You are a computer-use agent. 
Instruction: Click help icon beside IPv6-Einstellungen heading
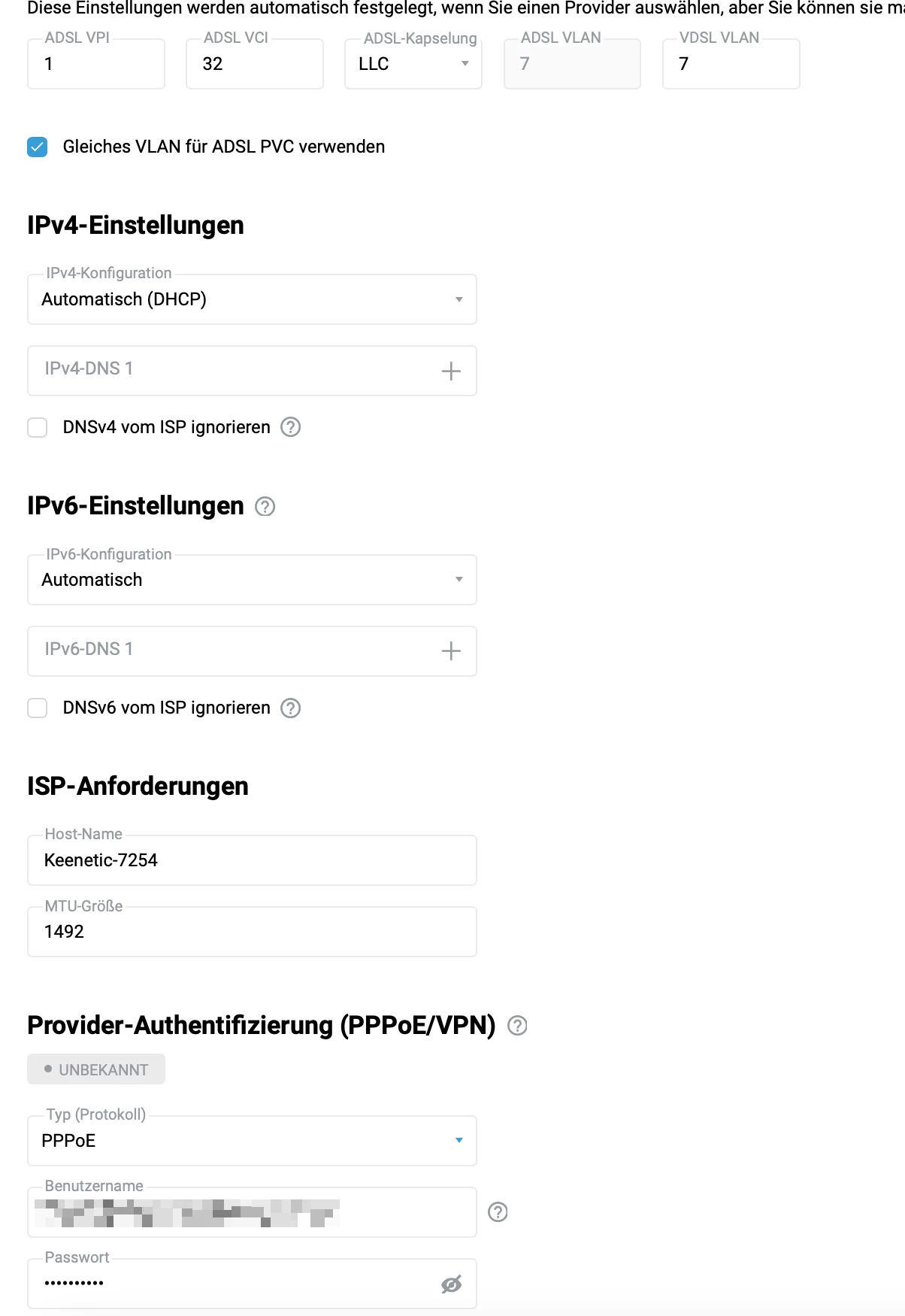point(265,506)
